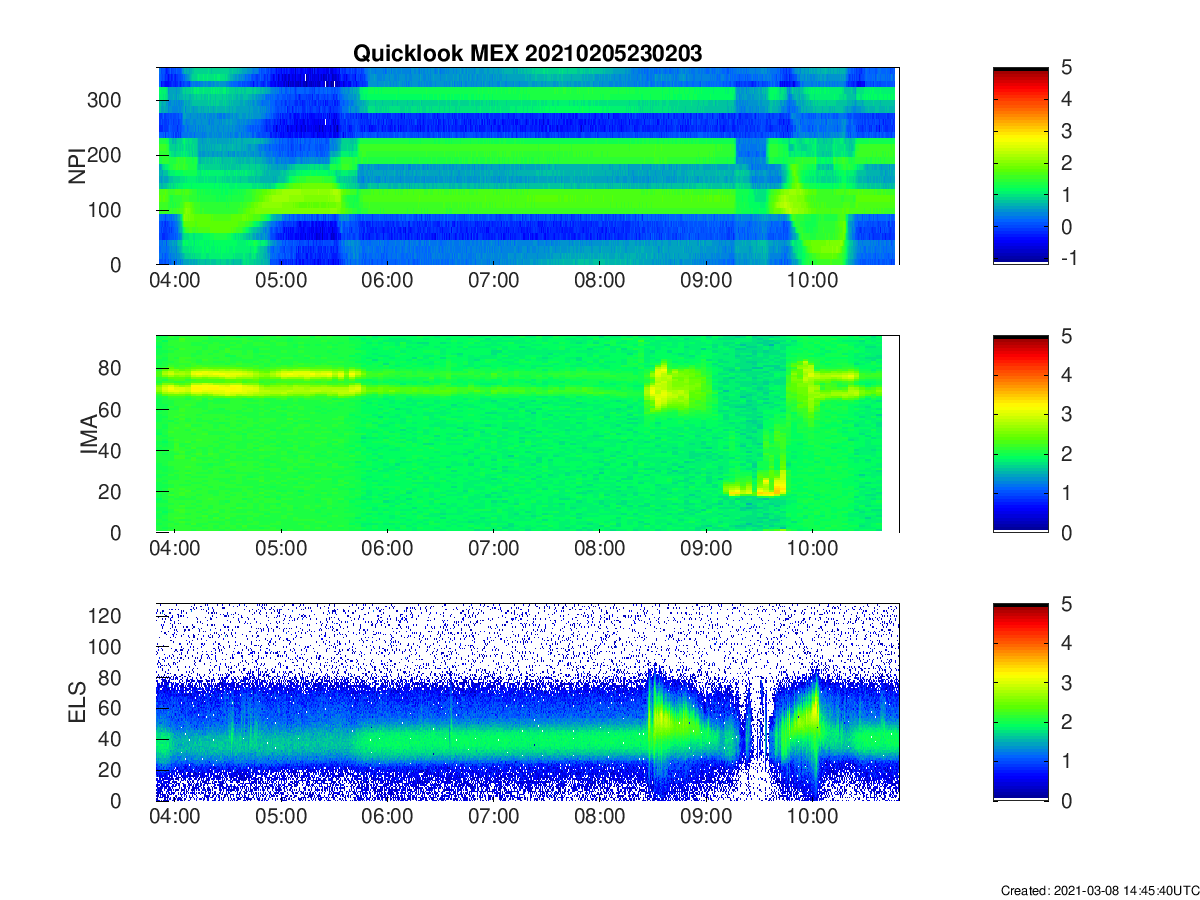Click the Created timestamp text
Screen dimensions: 1200x900
pos(1098,890)
